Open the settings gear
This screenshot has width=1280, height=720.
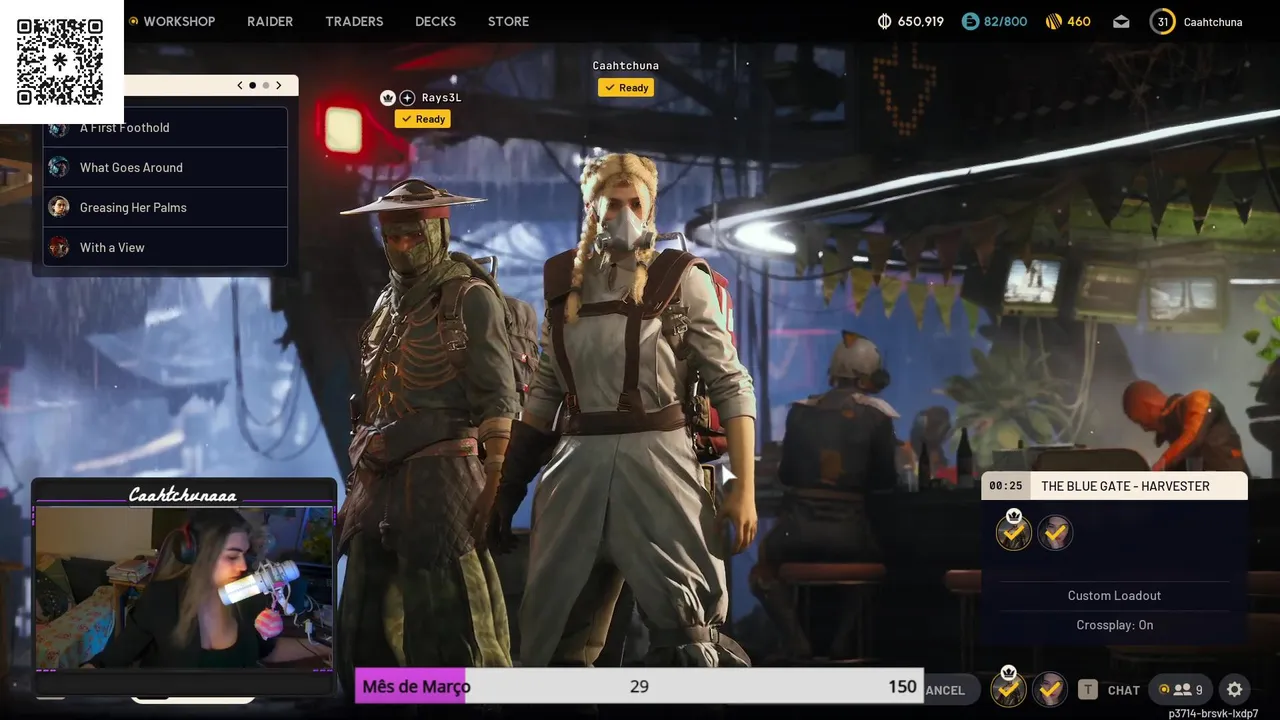1235,690
